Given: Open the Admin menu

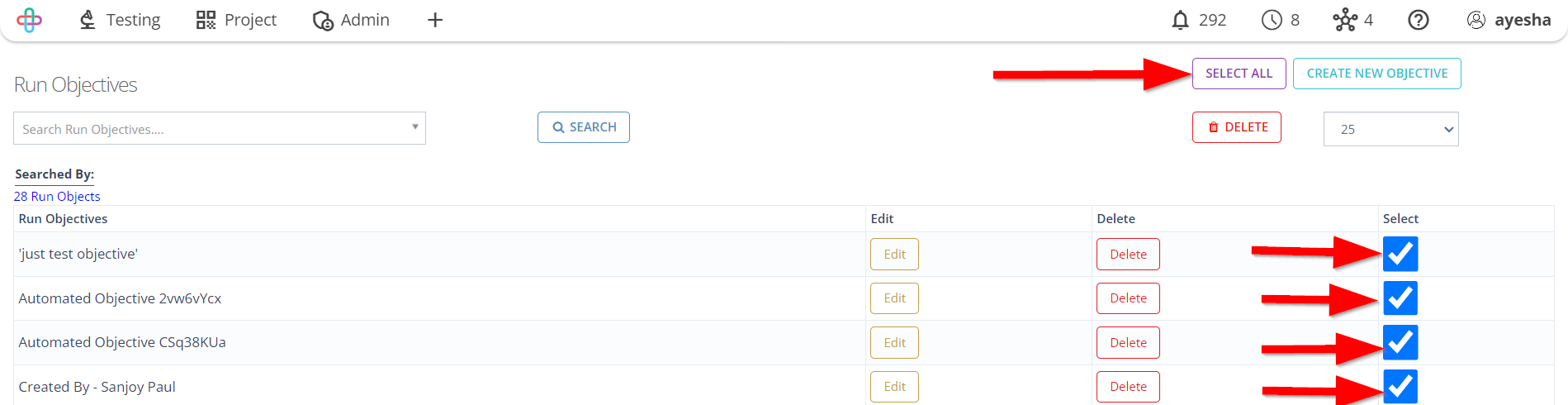Looking at the screenshot, I should click(x=351, y=20).
